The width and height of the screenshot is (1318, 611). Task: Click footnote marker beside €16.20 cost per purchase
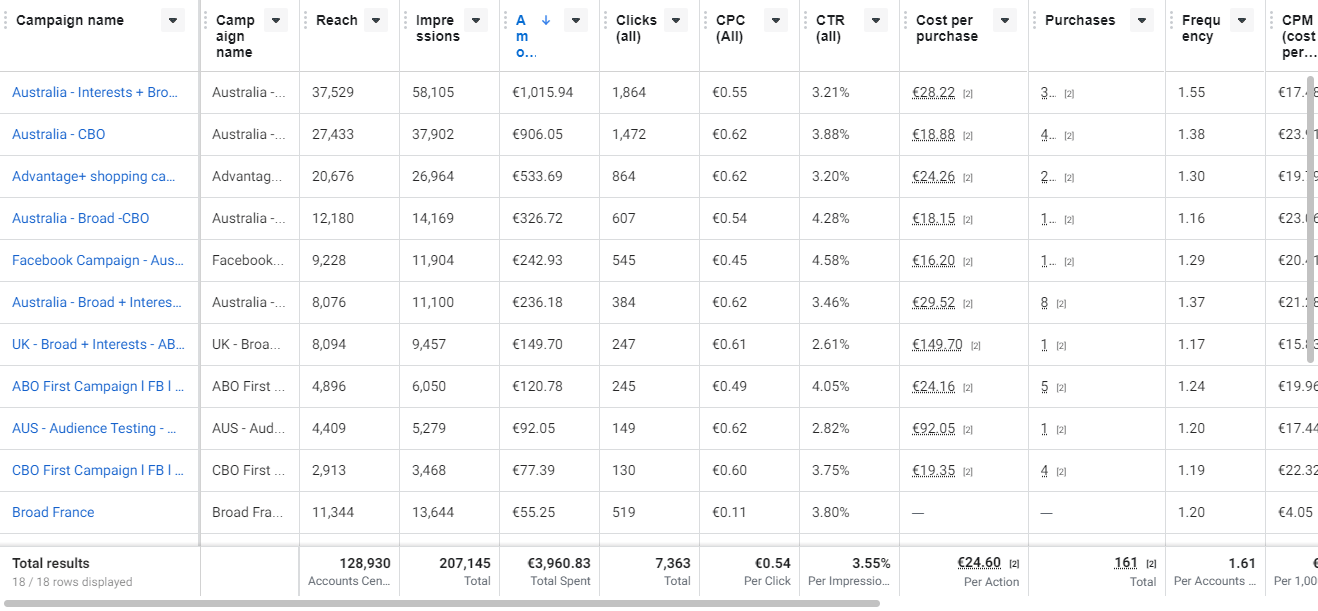pos(968,262)
